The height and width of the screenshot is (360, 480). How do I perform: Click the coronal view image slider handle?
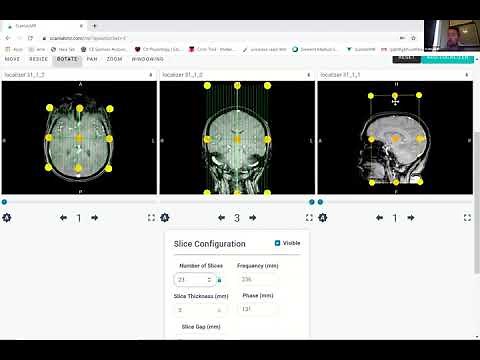(312, 202)
